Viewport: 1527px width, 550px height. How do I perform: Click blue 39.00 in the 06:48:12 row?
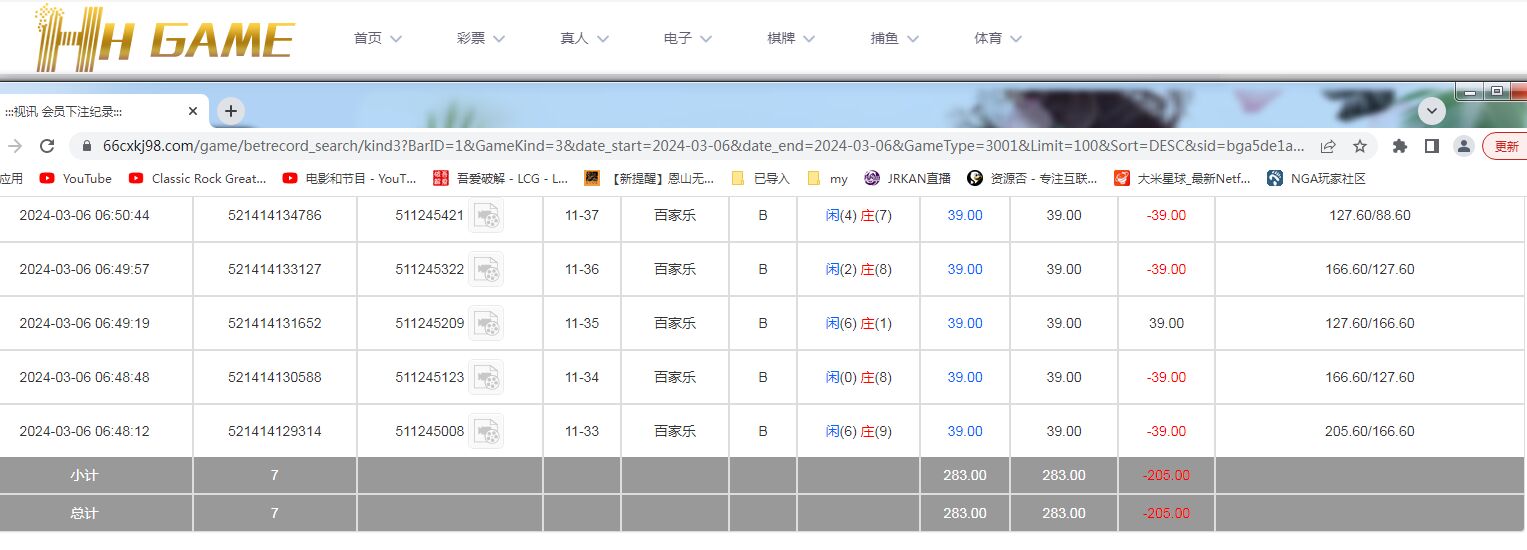click(x=965, y=431)
